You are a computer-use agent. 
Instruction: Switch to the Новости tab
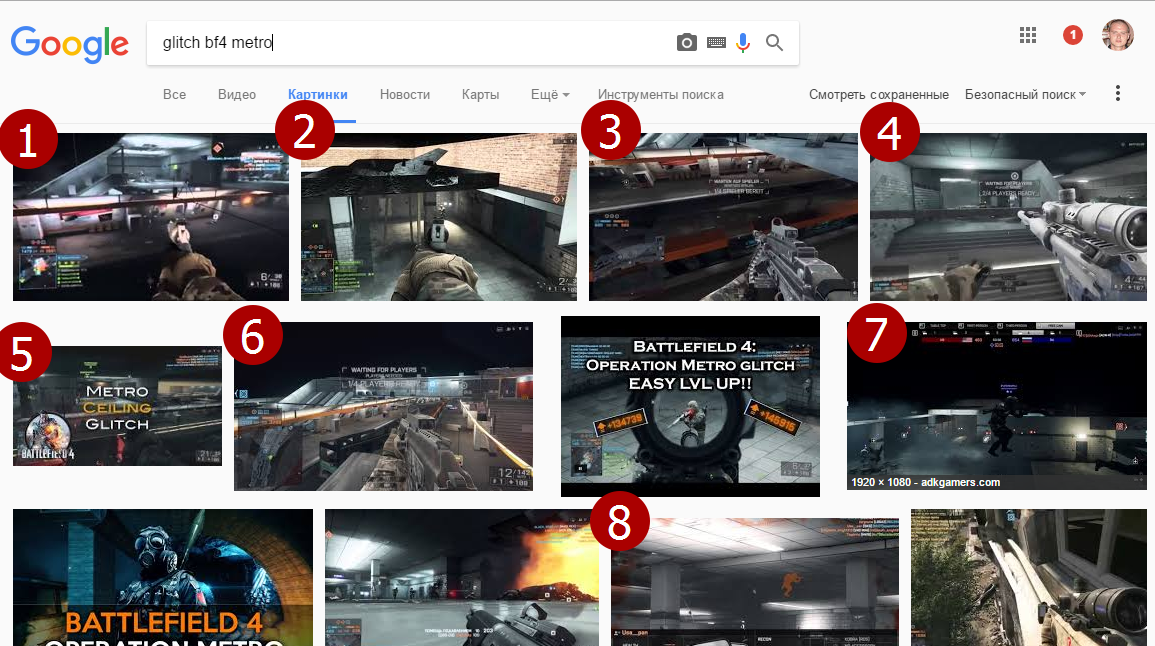(x=405, y=94)
